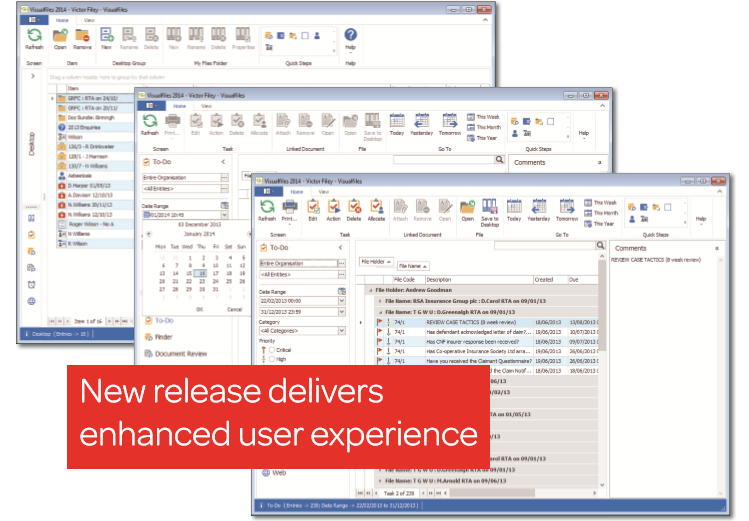This screenshot has height=521, width=749.
Task: Select the High priority option
Action: point(272,359)
